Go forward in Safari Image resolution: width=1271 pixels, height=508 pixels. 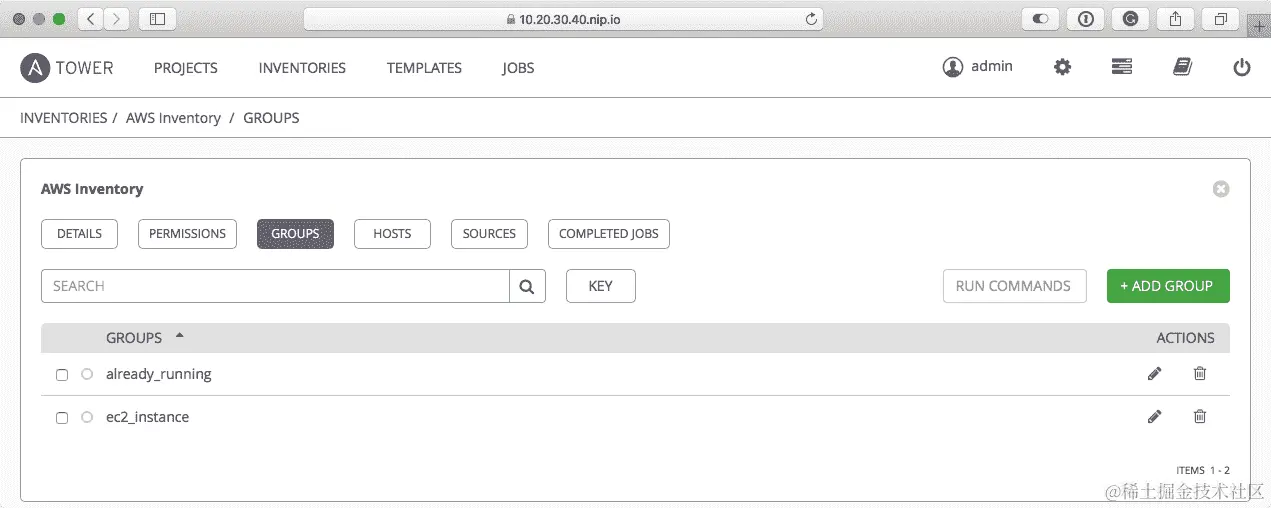(117, 18)
